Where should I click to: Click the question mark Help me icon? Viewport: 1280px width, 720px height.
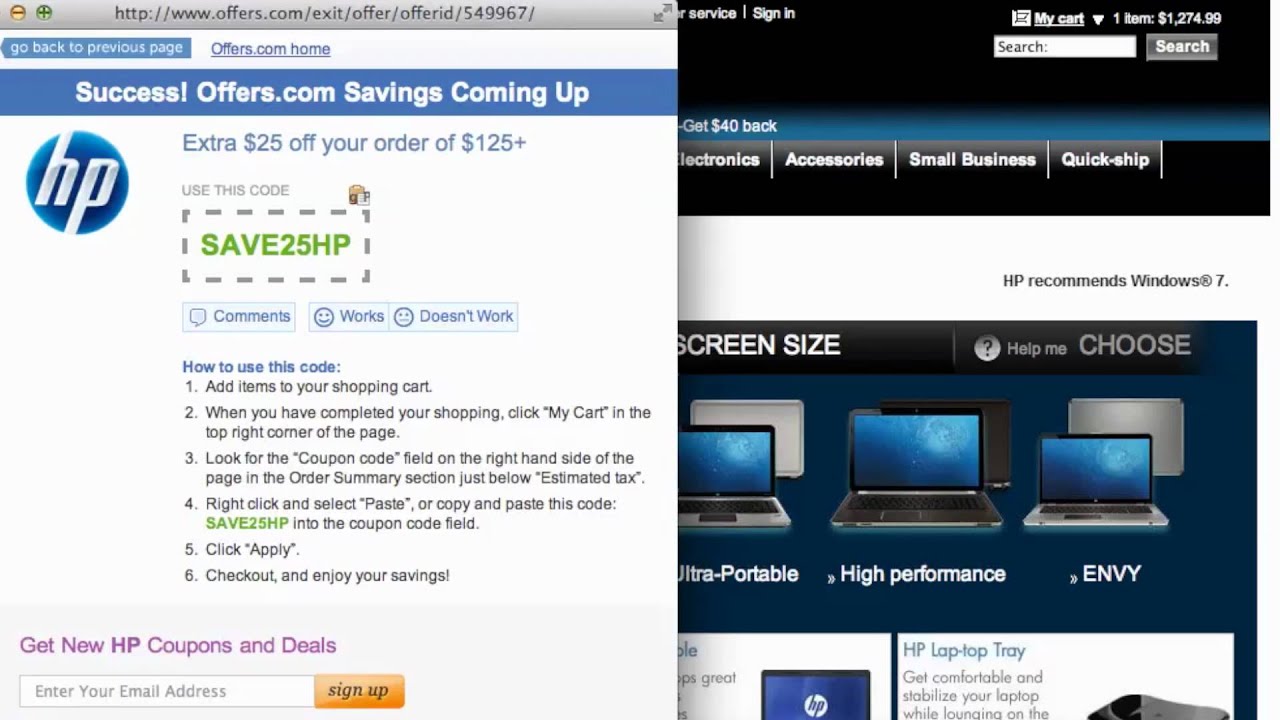point(987,348)
